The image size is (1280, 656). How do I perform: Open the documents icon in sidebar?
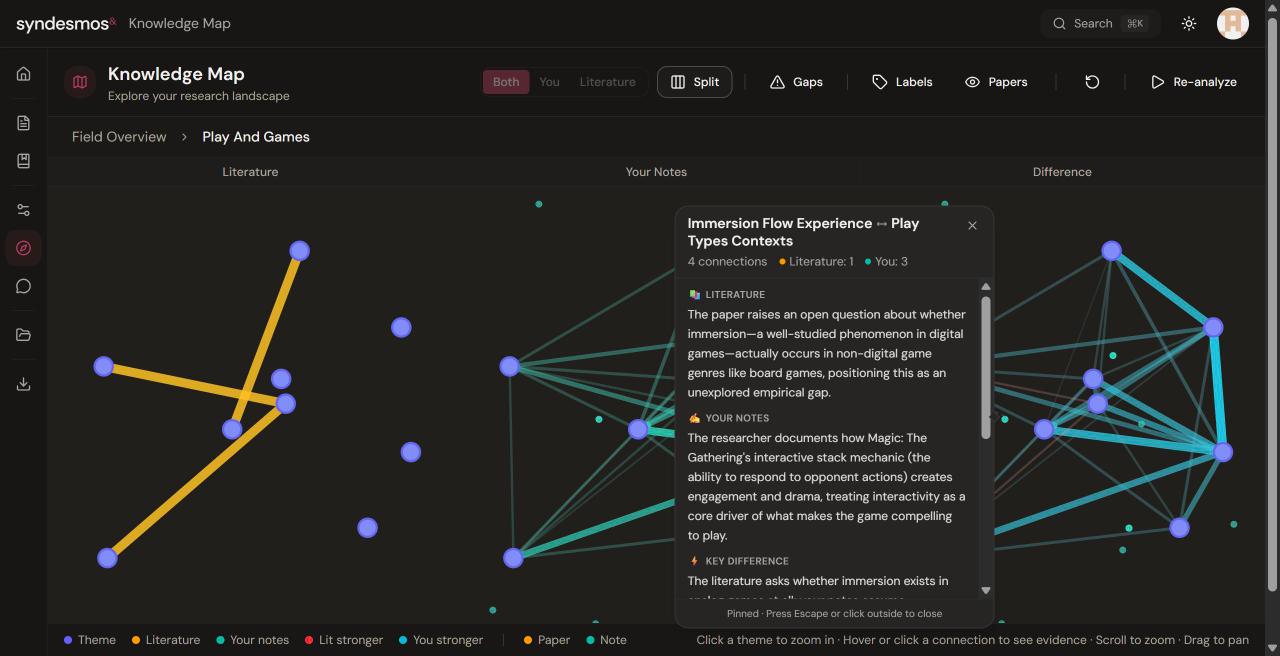[x=23, y=123]
